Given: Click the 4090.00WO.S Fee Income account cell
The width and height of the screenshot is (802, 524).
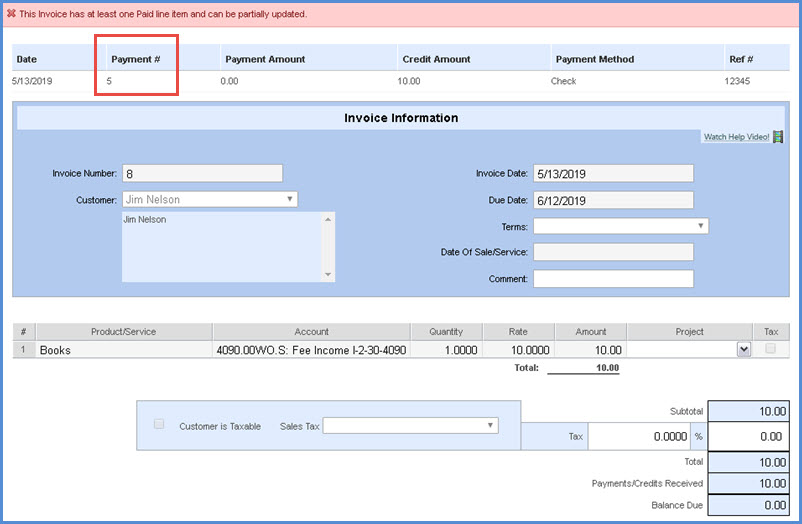Looking at the screenshot, I should pos(311,350).
